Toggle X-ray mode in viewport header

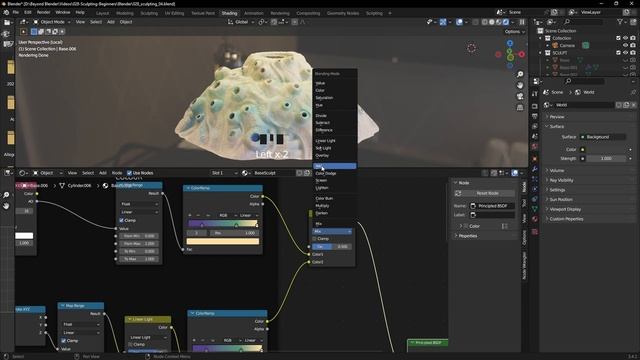click(x=475, y=22)
